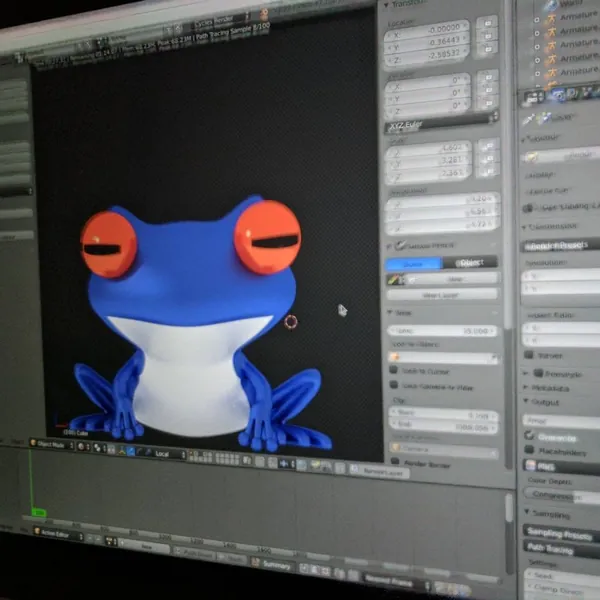600x600 pixels.
Task: Enable the Lock Camera to View checkbox
Action: click(394, 385)
